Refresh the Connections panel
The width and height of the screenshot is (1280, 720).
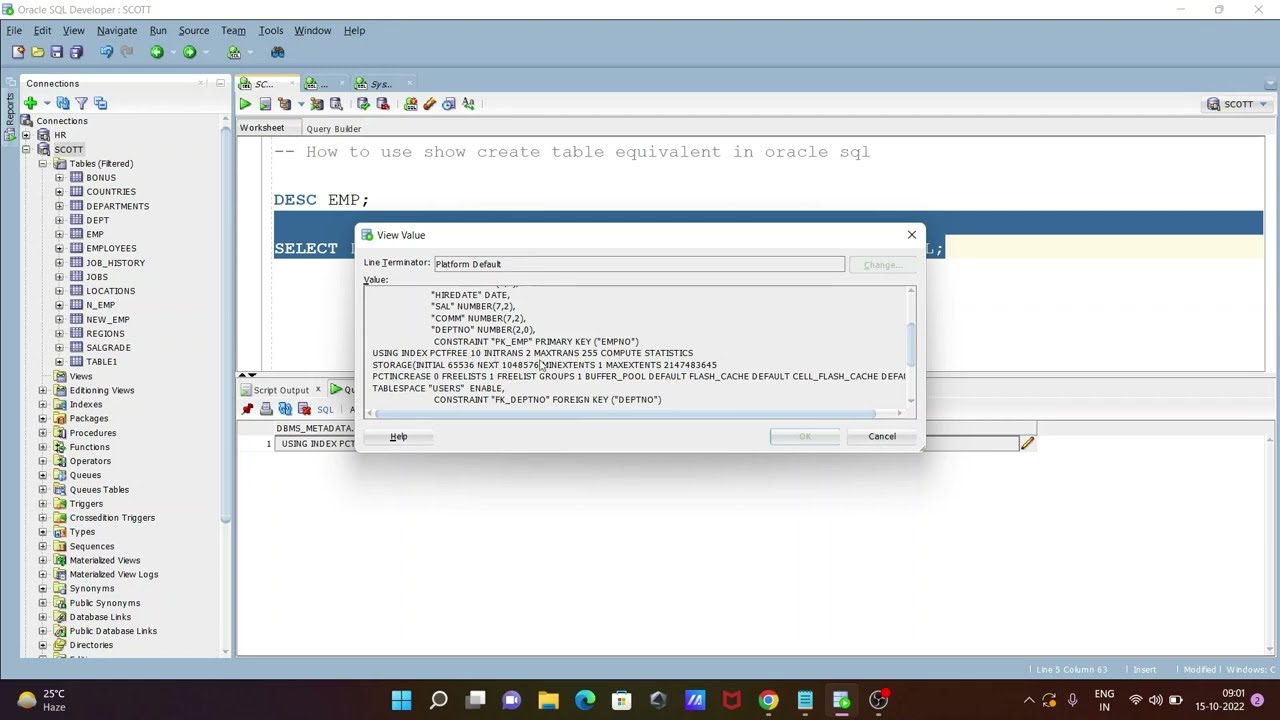point(63,103)
